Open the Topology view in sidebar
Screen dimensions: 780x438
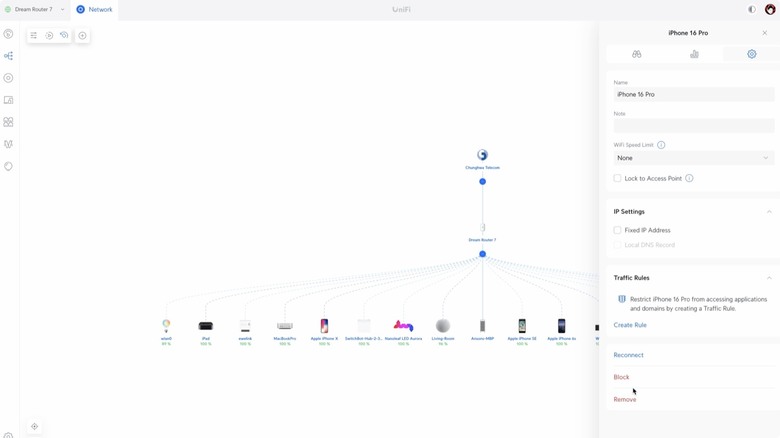point(8,56)
